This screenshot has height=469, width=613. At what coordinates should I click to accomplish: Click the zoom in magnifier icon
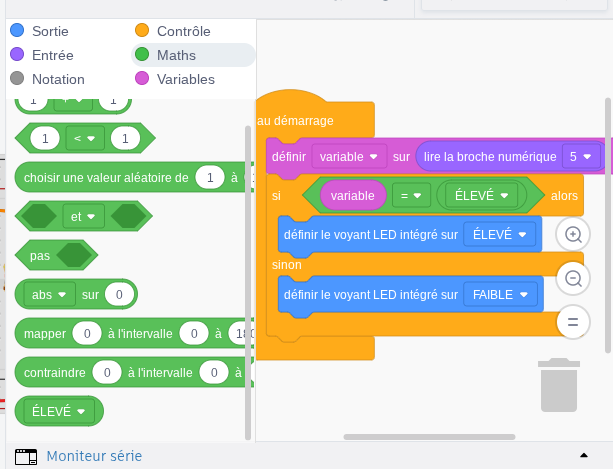(x=573, y=234)
